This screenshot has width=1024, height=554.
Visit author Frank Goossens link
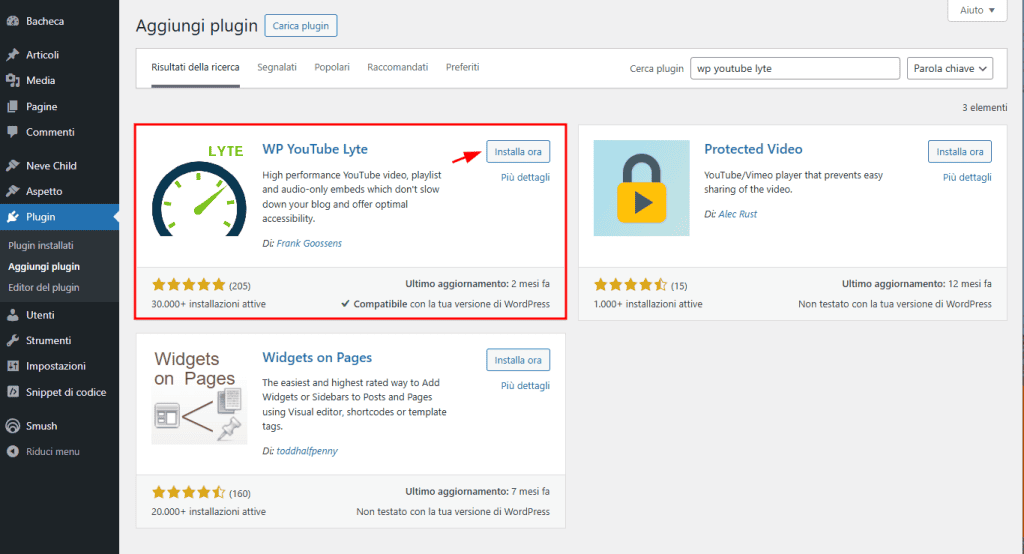coord(309,243)
